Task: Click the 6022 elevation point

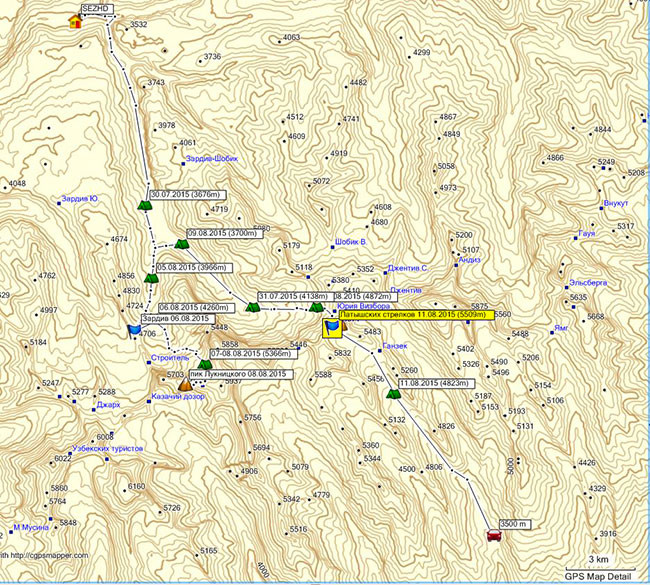Action: pos(63,459)
